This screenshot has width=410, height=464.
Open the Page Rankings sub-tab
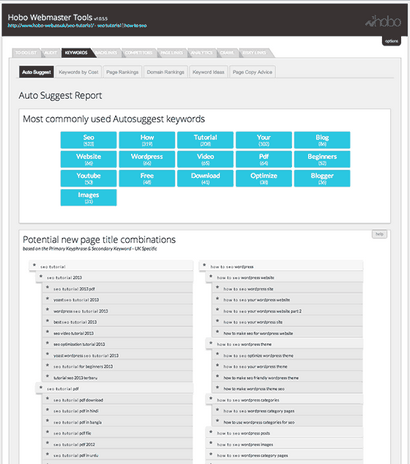click(x=122, y=72)
